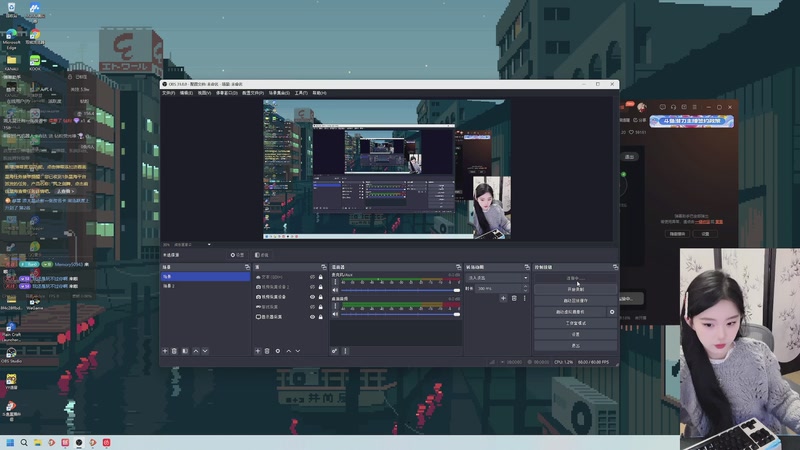Open the View menu in OBS
The height and width of the screenshot is (450, 800).
click(204, 93)
